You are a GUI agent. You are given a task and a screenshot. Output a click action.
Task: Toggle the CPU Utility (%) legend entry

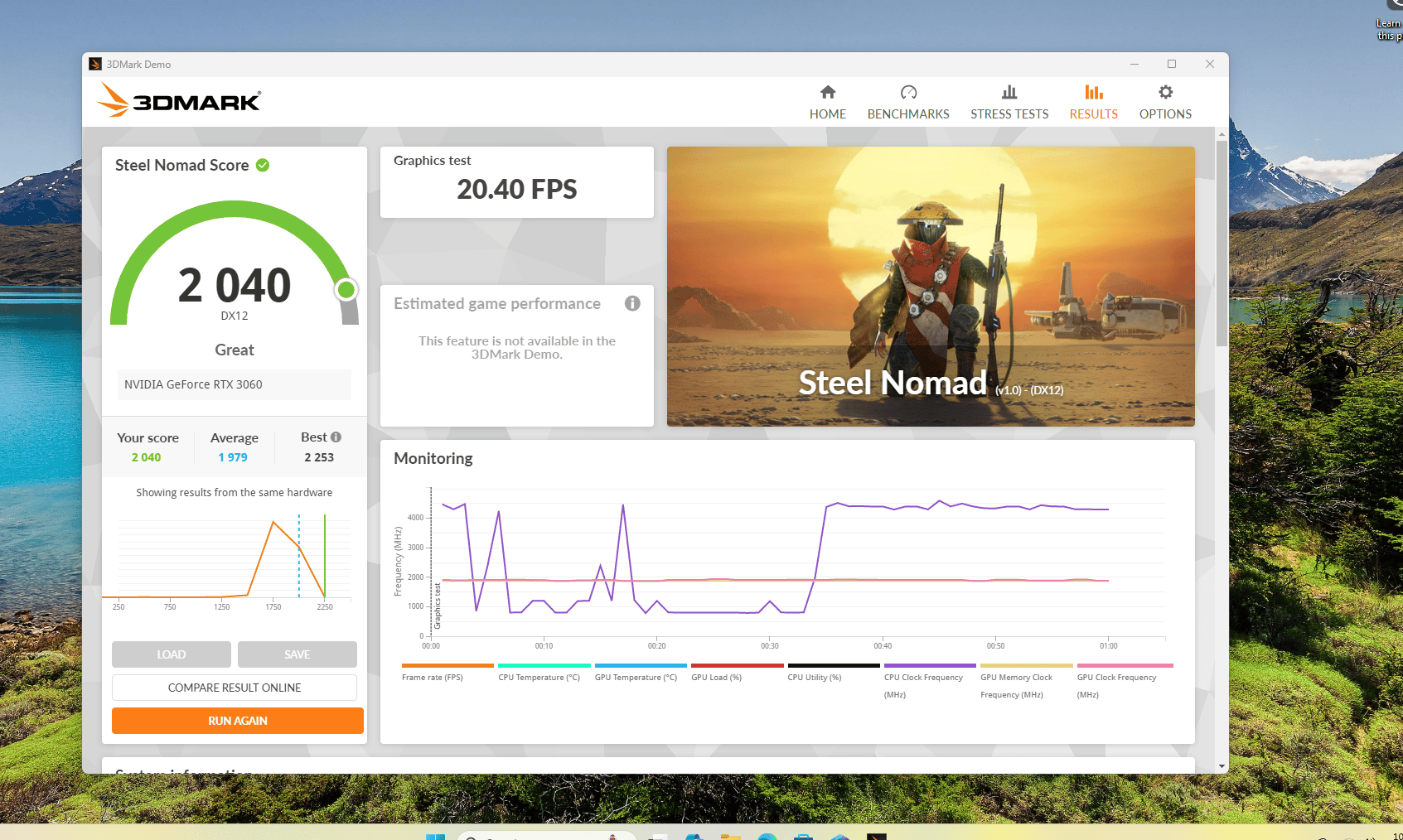(834, 672)
